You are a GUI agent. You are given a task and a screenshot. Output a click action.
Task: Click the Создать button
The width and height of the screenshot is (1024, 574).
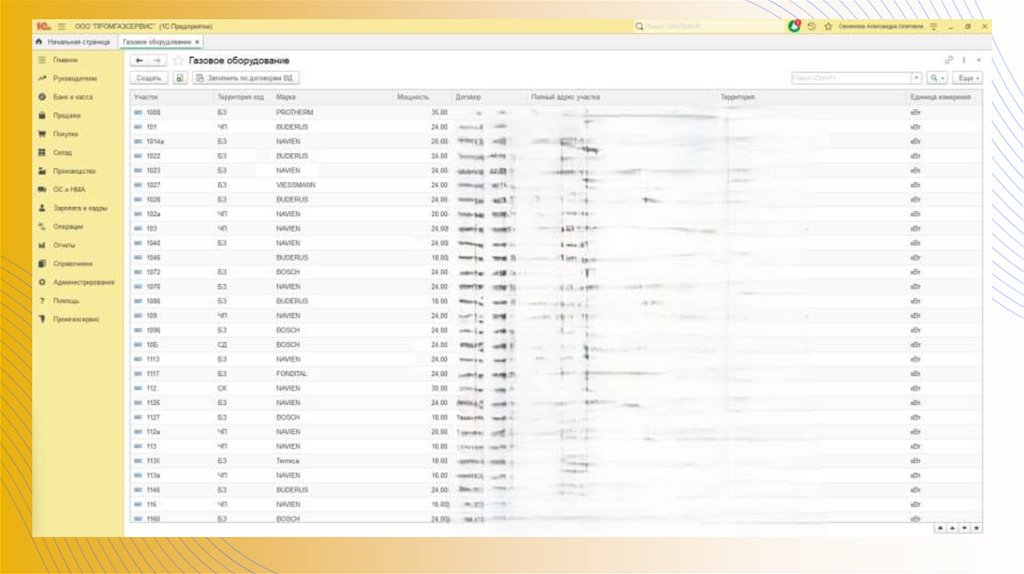tap(149, 78)
